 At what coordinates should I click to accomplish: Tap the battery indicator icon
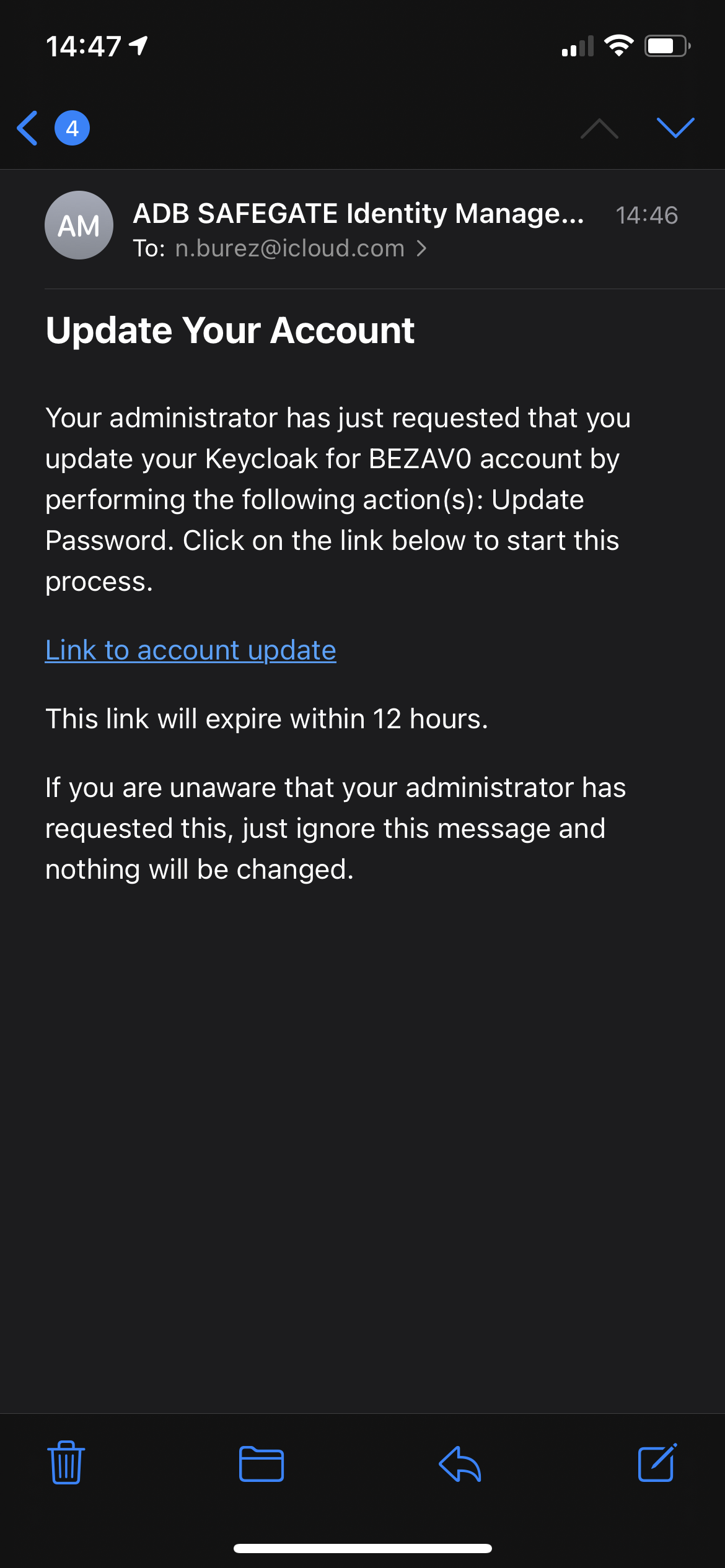click(x=667, y=46)
